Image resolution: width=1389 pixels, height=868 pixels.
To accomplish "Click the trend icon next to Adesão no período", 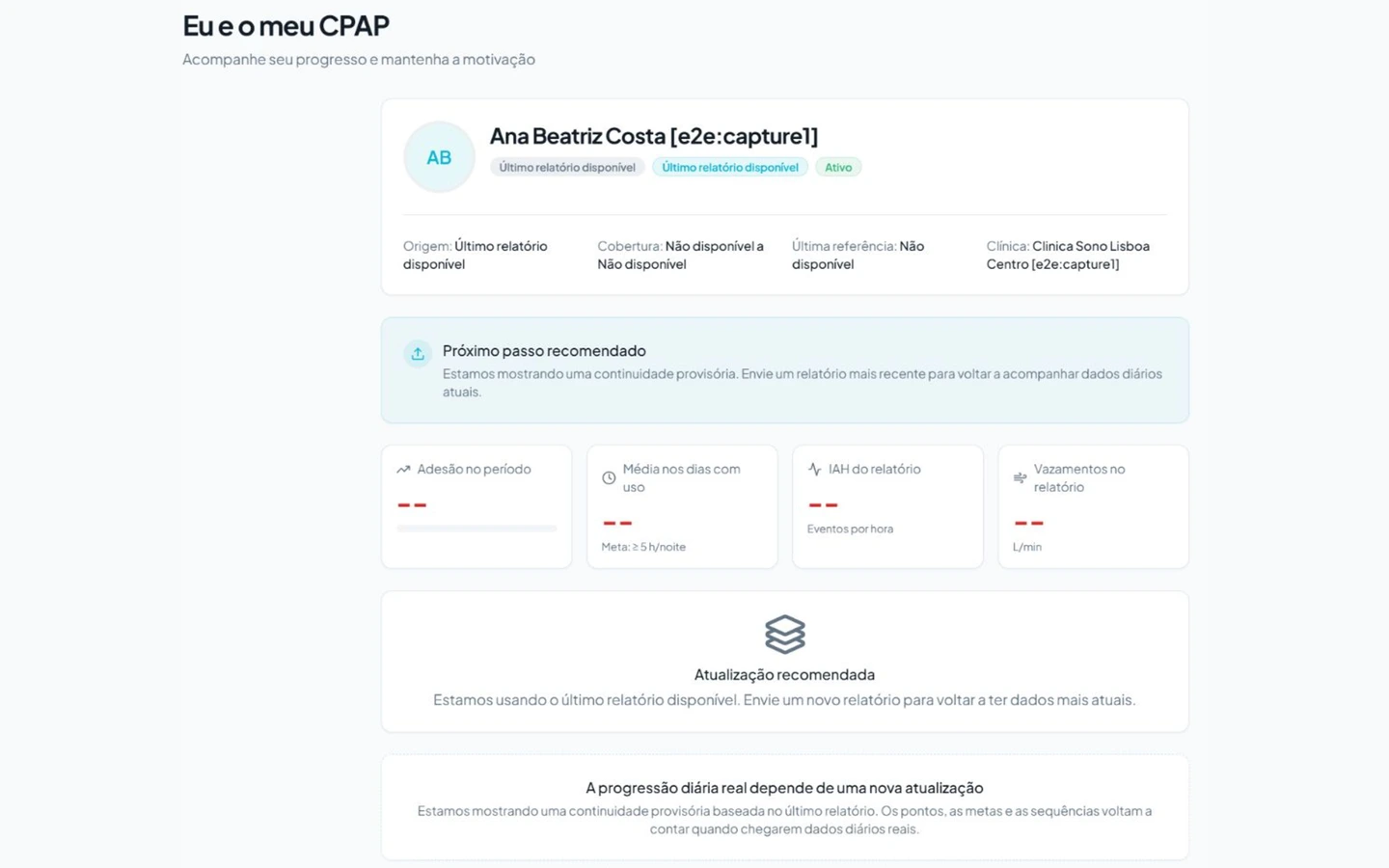I will coord(403,470).
